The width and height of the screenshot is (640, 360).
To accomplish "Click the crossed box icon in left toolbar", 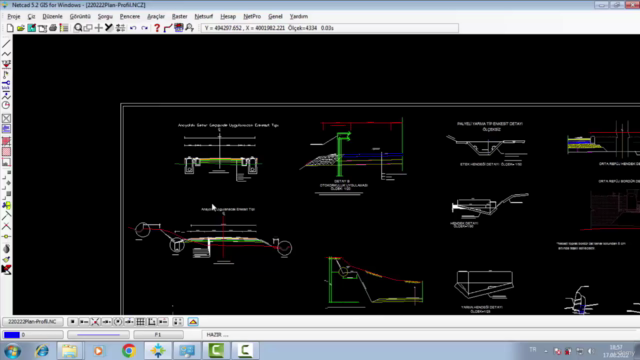I will point(6,118).
